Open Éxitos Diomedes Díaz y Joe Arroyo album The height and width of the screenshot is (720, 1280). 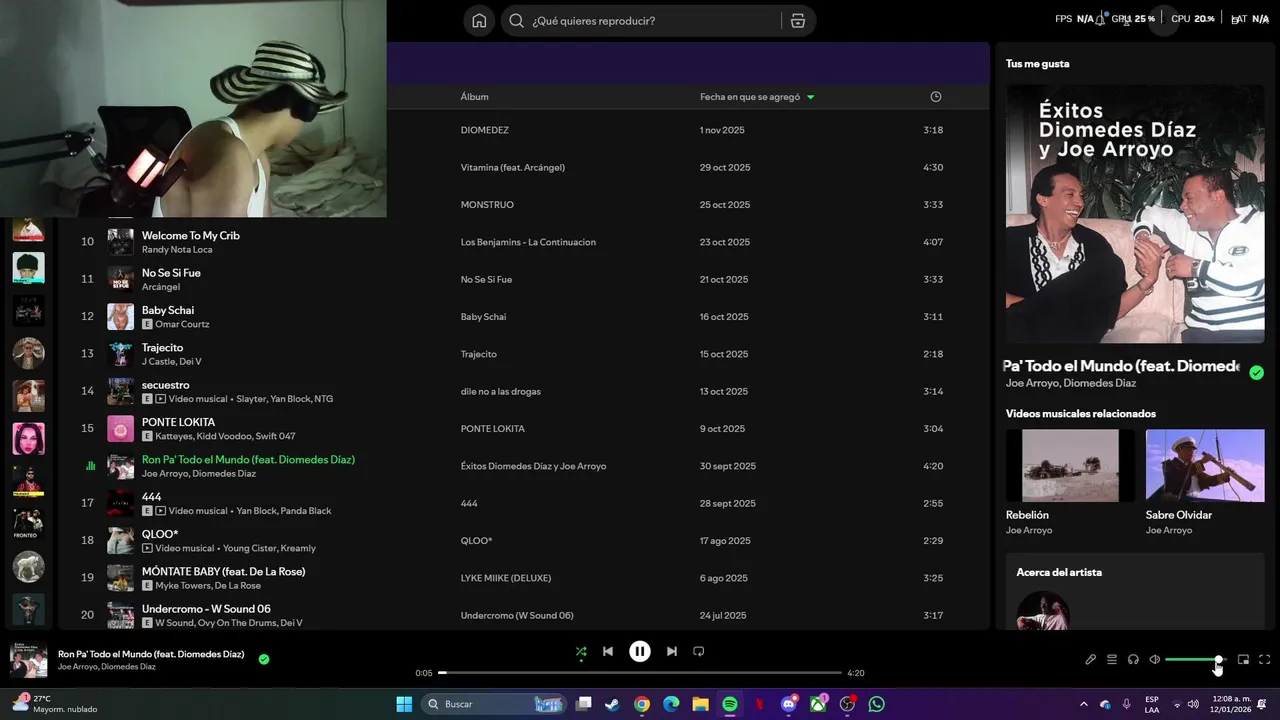(533, 466)
